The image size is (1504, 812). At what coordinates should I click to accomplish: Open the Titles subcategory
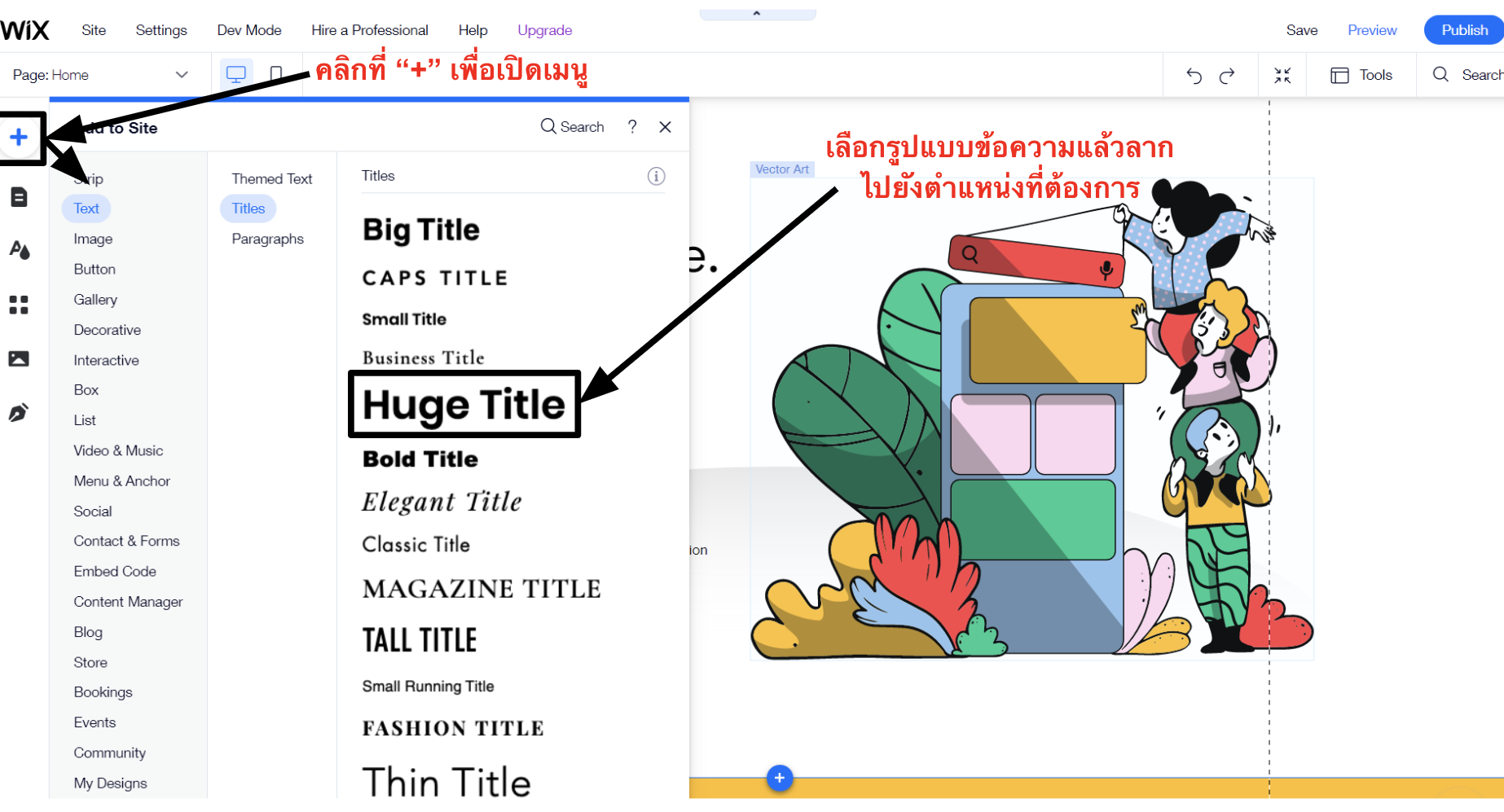click(x=248, y=208)
